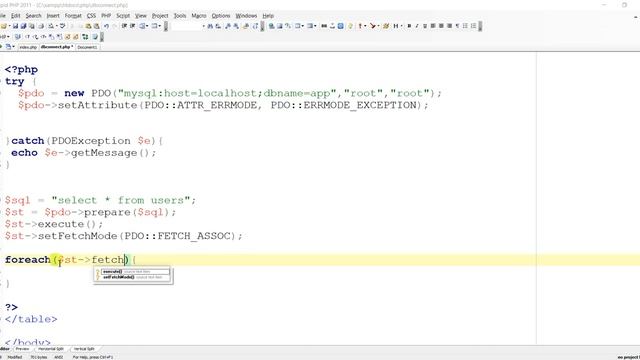Screen dimensions: 640x360
Task: Switch to the index.php tab
Action: pos(28,47)
